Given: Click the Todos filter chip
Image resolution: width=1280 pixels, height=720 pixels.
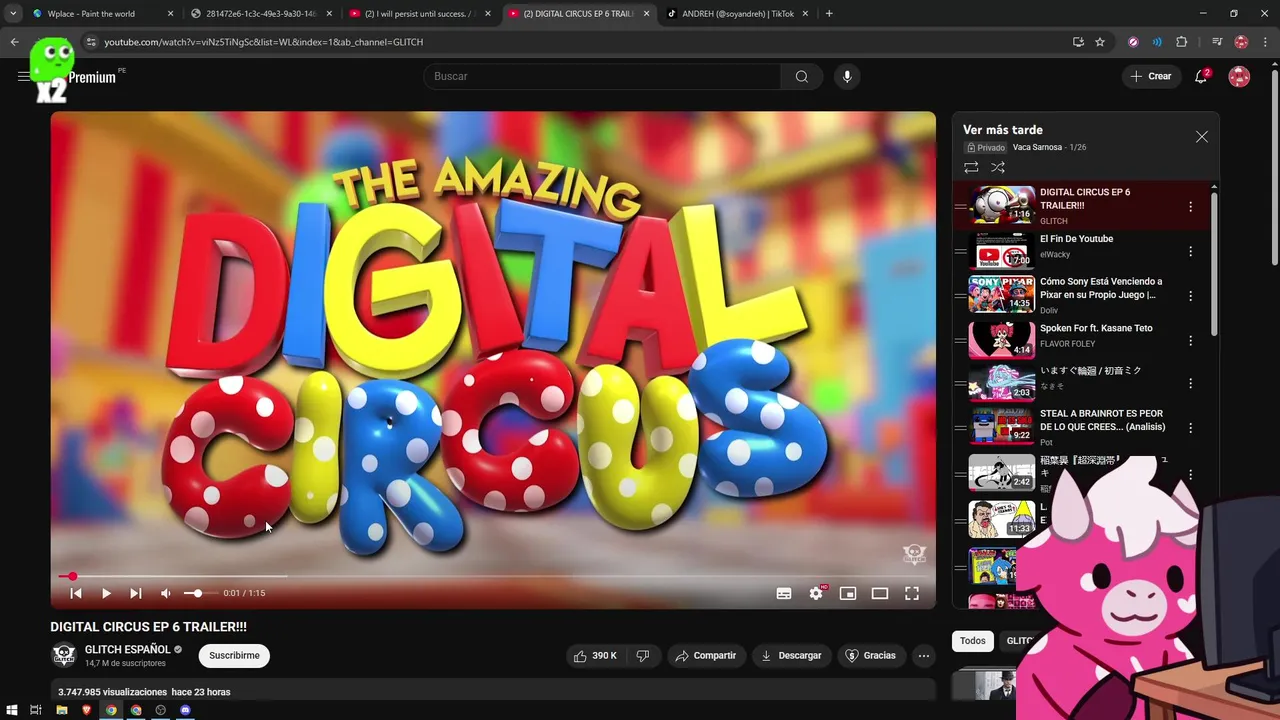Looking at the screenshot, I should point(972,641).
